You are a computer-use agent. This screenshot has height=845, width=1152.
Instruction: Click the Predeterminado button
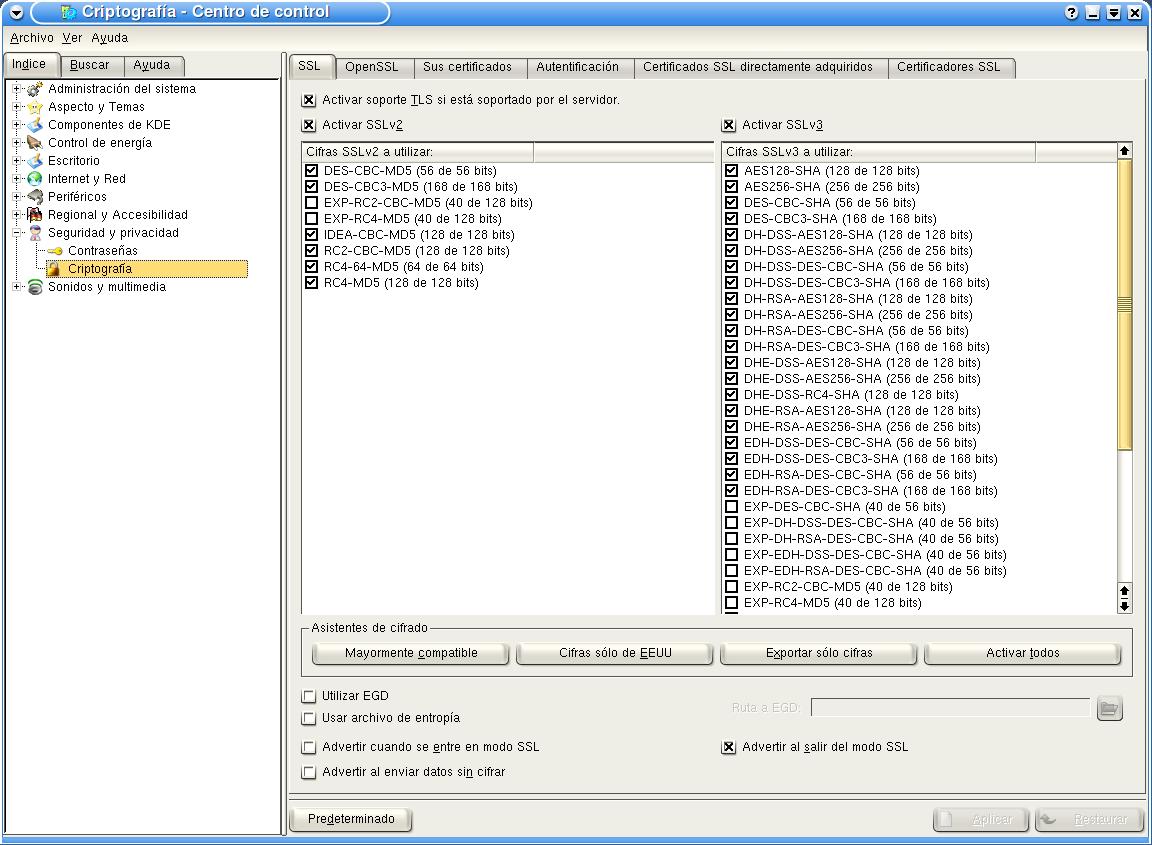click(x=350, y=819)
